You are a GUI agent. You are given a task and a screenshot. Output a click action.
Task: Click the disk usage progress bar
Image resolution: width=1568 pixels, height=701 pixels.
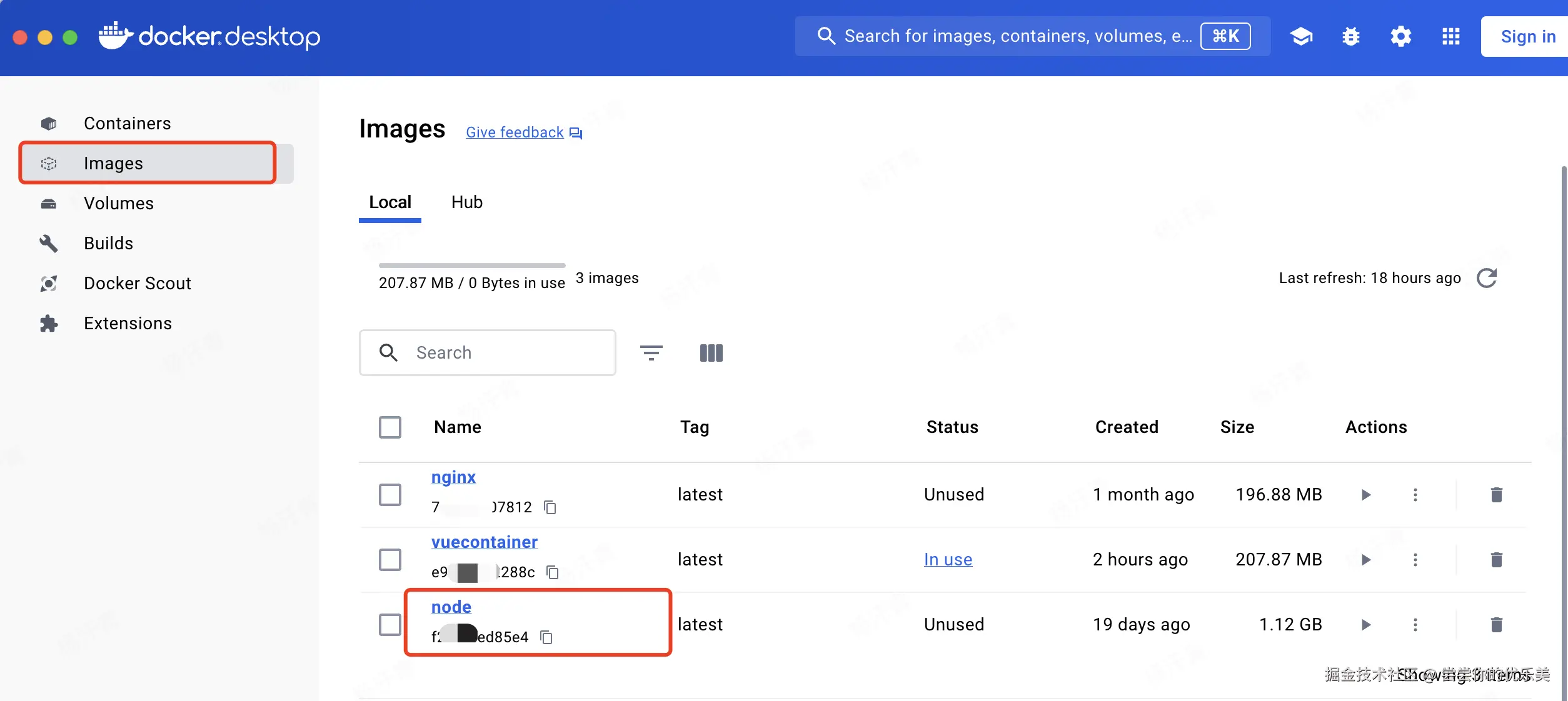pos(472,266)
